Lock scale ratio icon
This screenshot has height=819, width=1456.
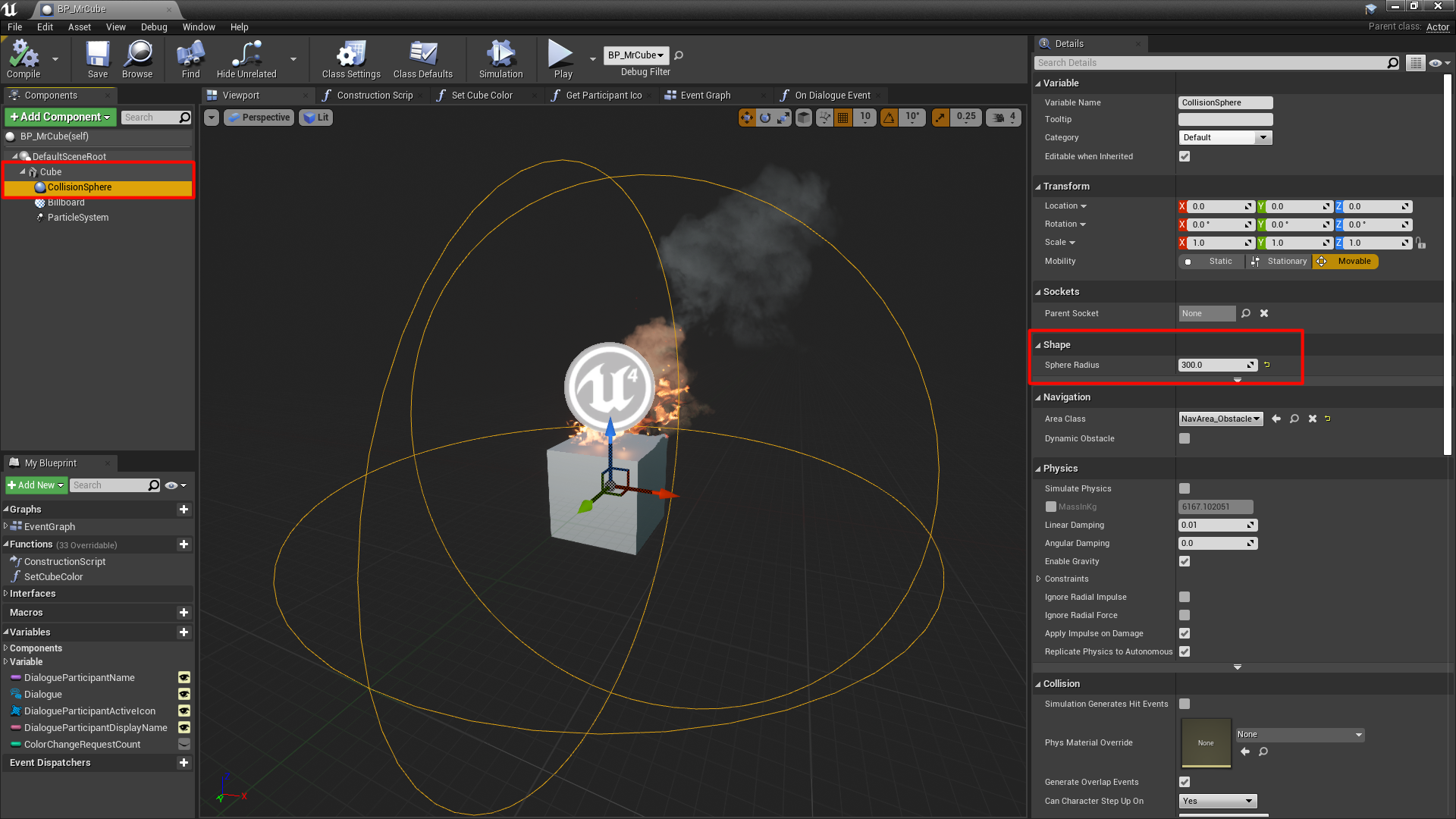point(1421,243)
